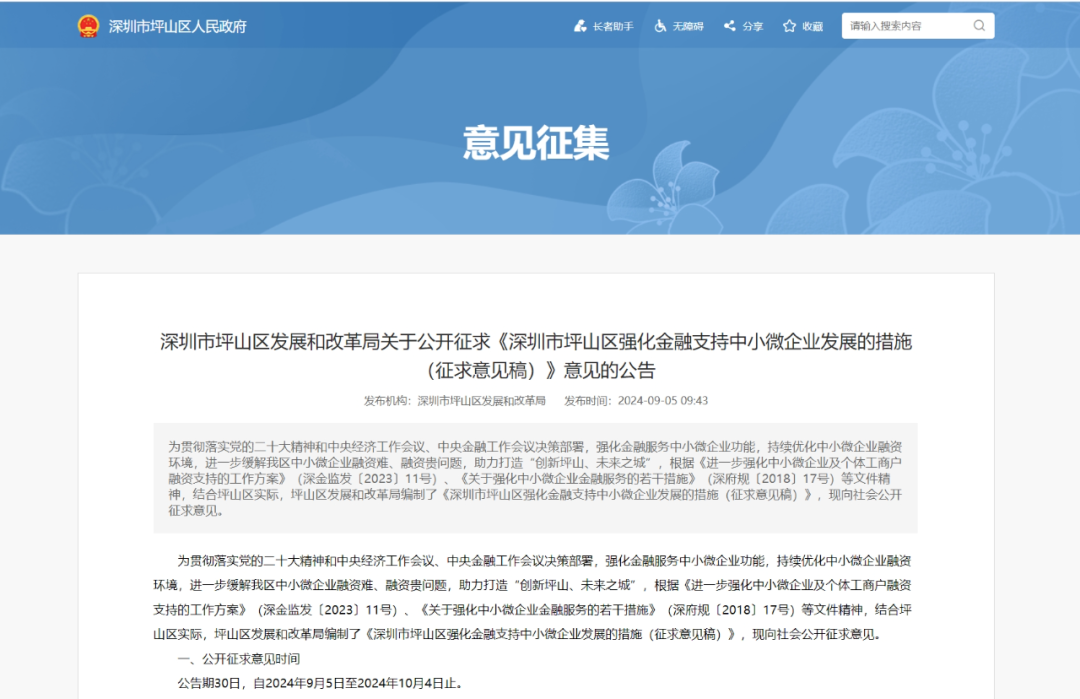Open the 长者助手 text link

(613, 26)
